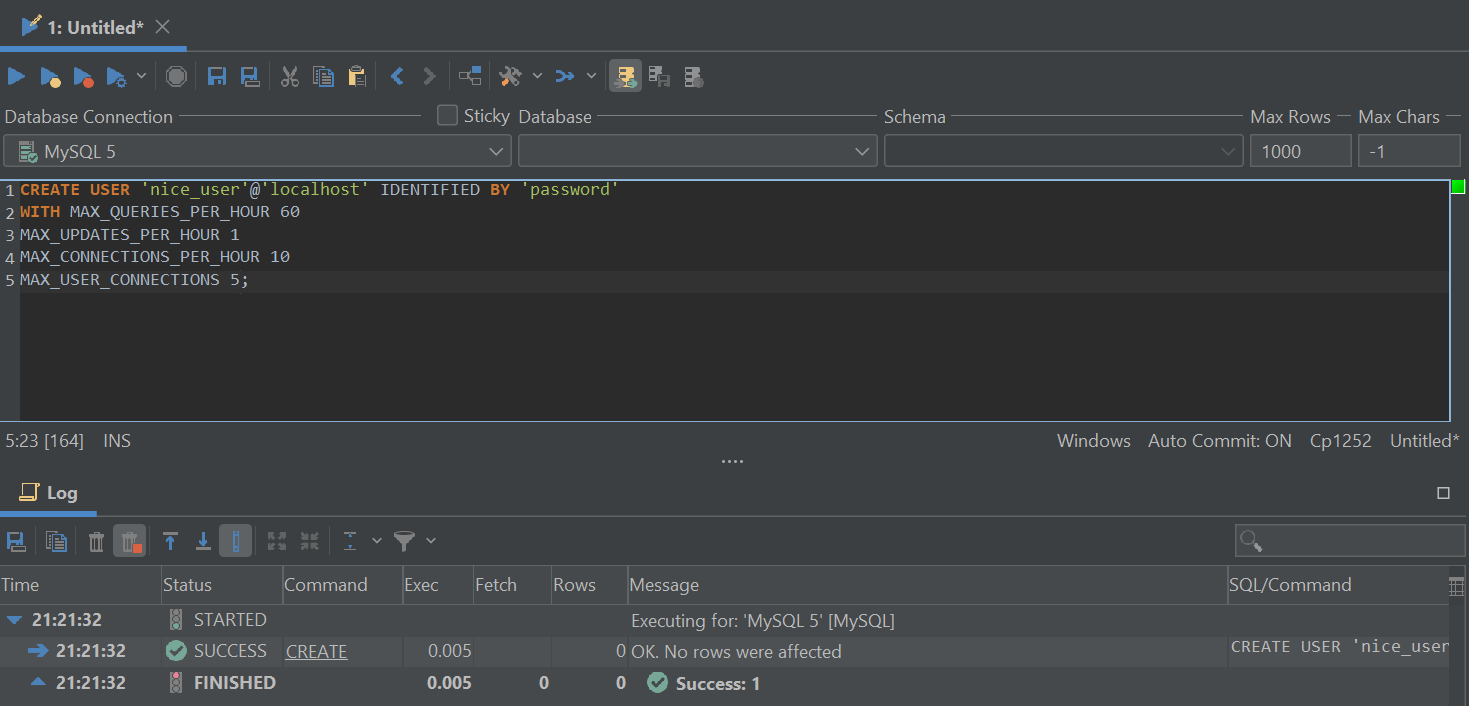The width and height of the screenshot is (1469, 706).
Task: Save the log with the floppy icon
Action: pos(16,541)
